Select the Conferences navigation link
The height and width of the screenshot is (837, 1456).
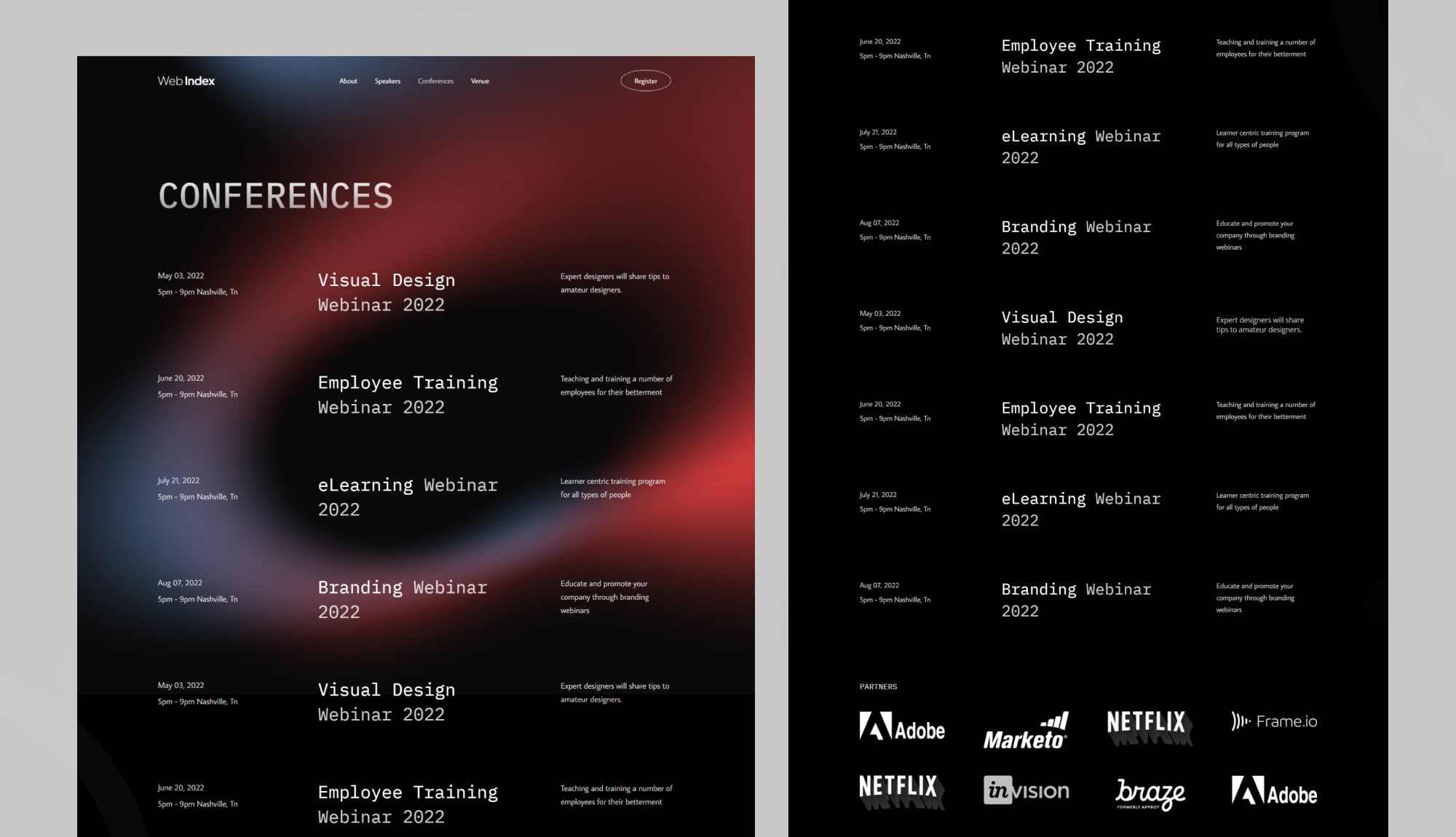pos(435,81)
